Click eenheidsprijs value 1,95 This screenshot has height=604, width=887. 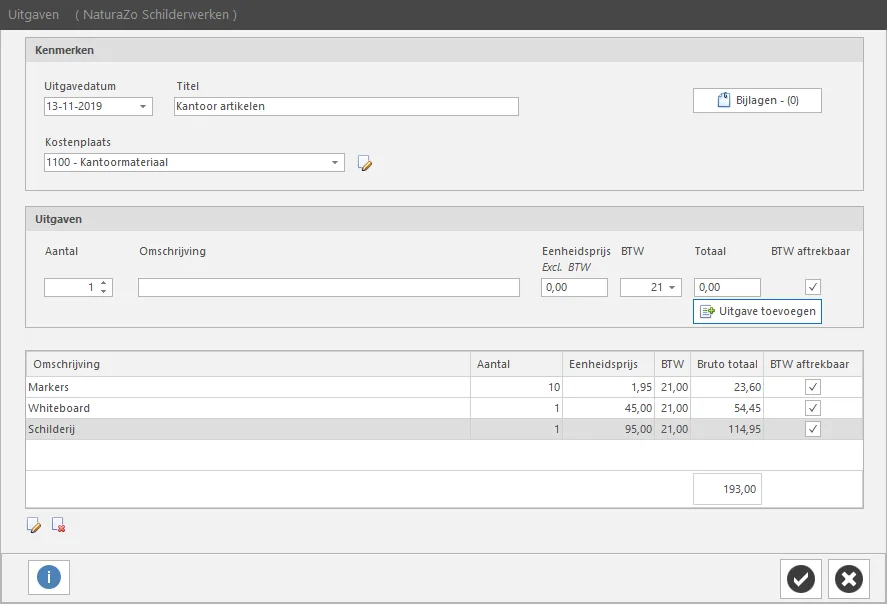coord(641,387)
